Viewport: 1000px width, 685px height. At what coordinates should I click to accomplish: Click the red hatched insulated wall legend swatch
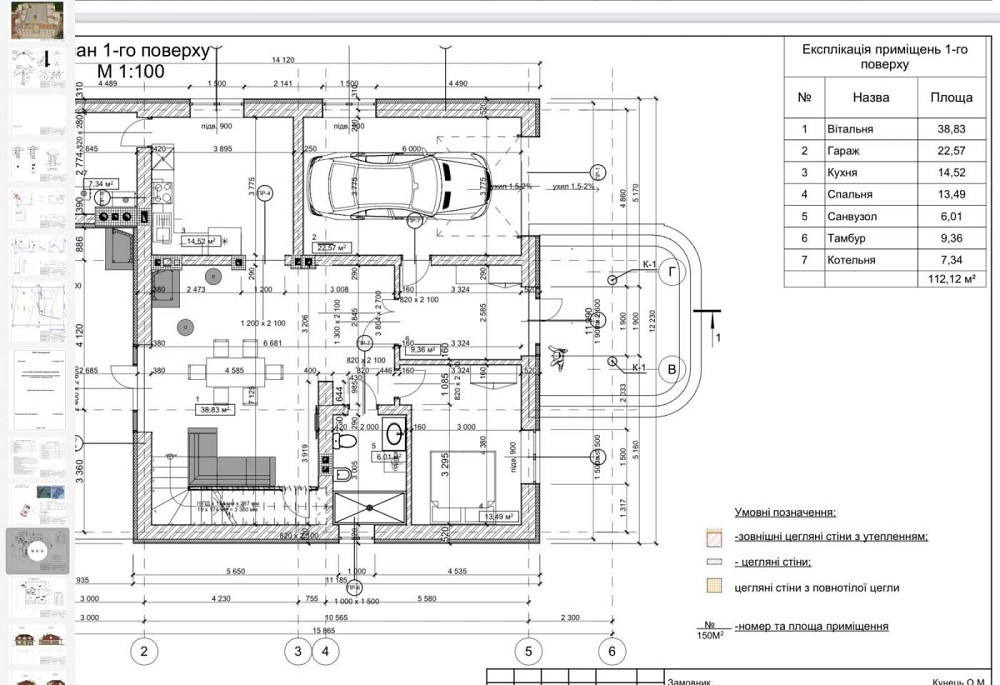tap(714, 537)
